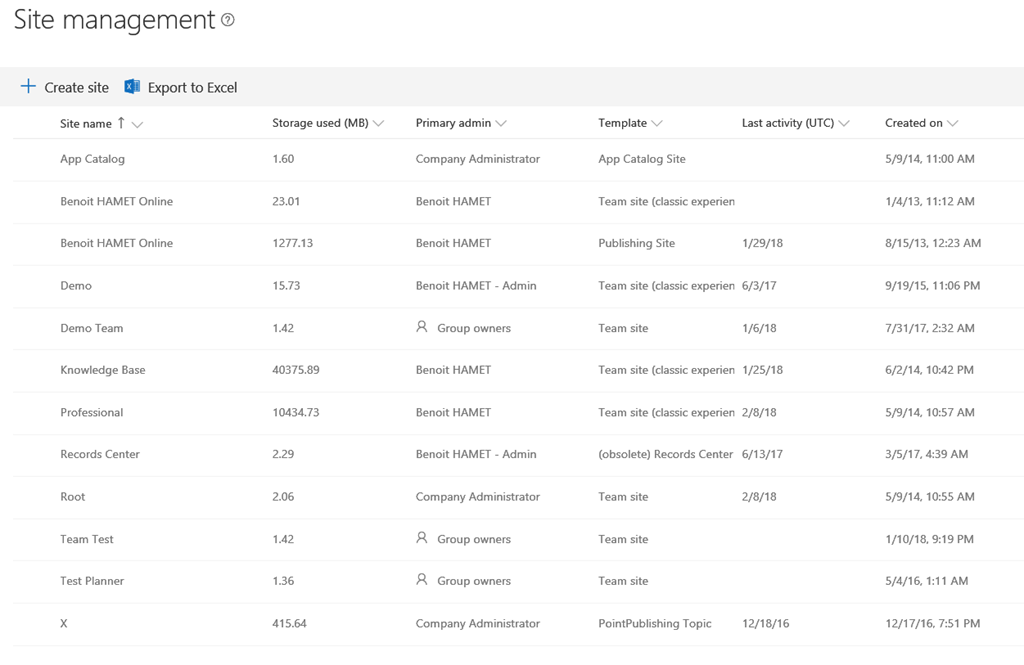Select the Records Center site name
Viewport: 1024px width, 665px height.
[99, 454]
